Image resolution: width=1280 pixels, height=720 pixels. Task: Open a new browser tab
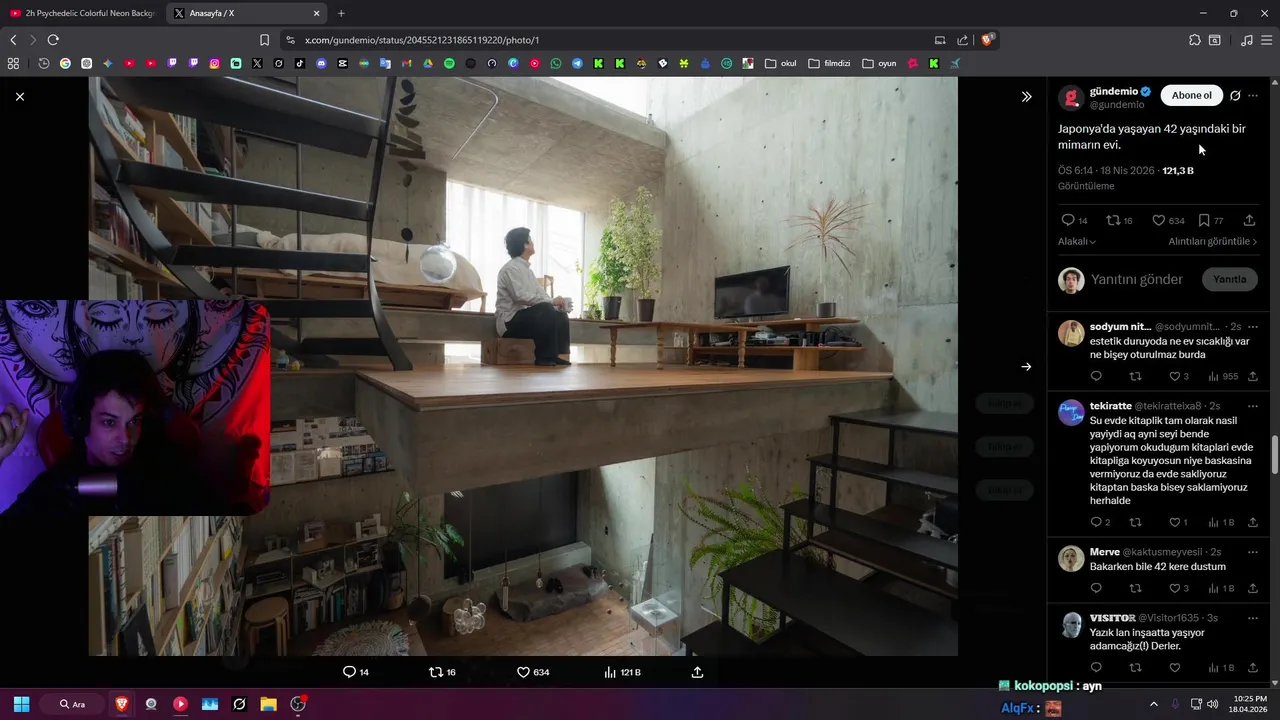(x=341, y=13)
